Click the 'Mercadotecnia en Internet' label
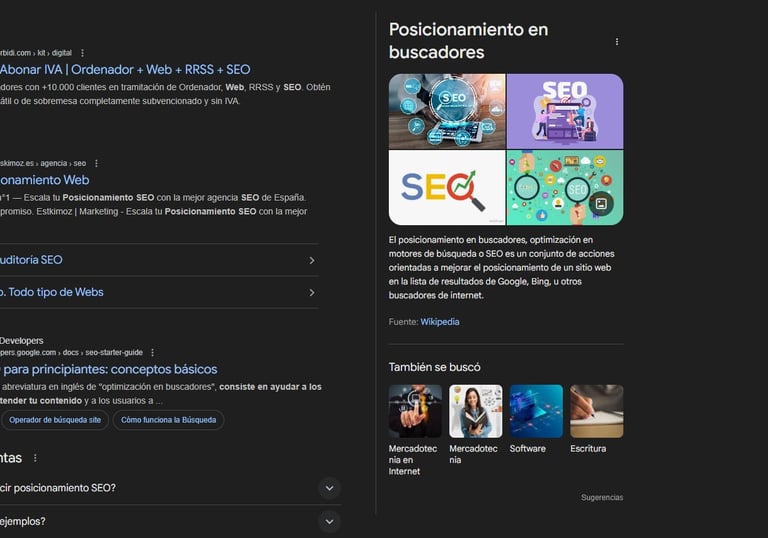The image size is (768, 538). 413,460
